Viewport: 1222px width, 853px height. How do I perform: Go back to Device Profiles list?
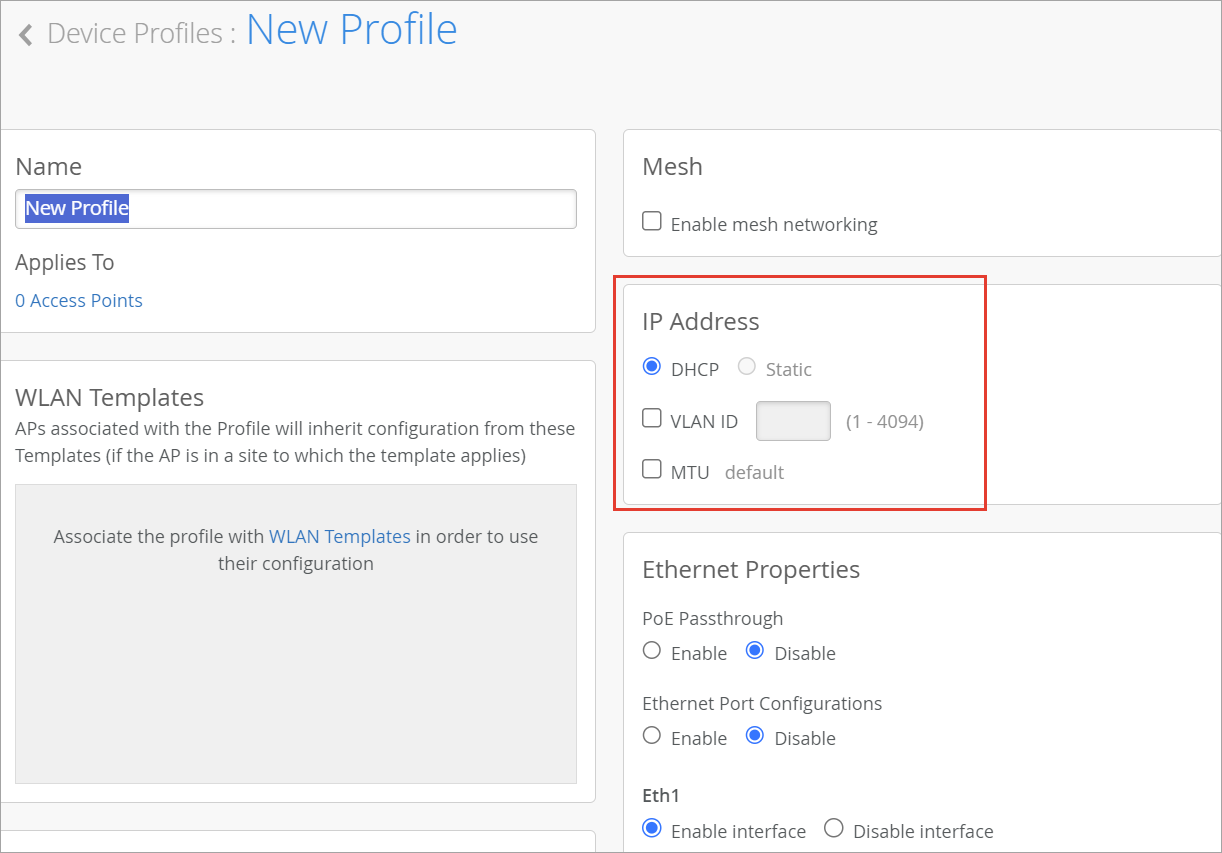(x=134, y=34)
